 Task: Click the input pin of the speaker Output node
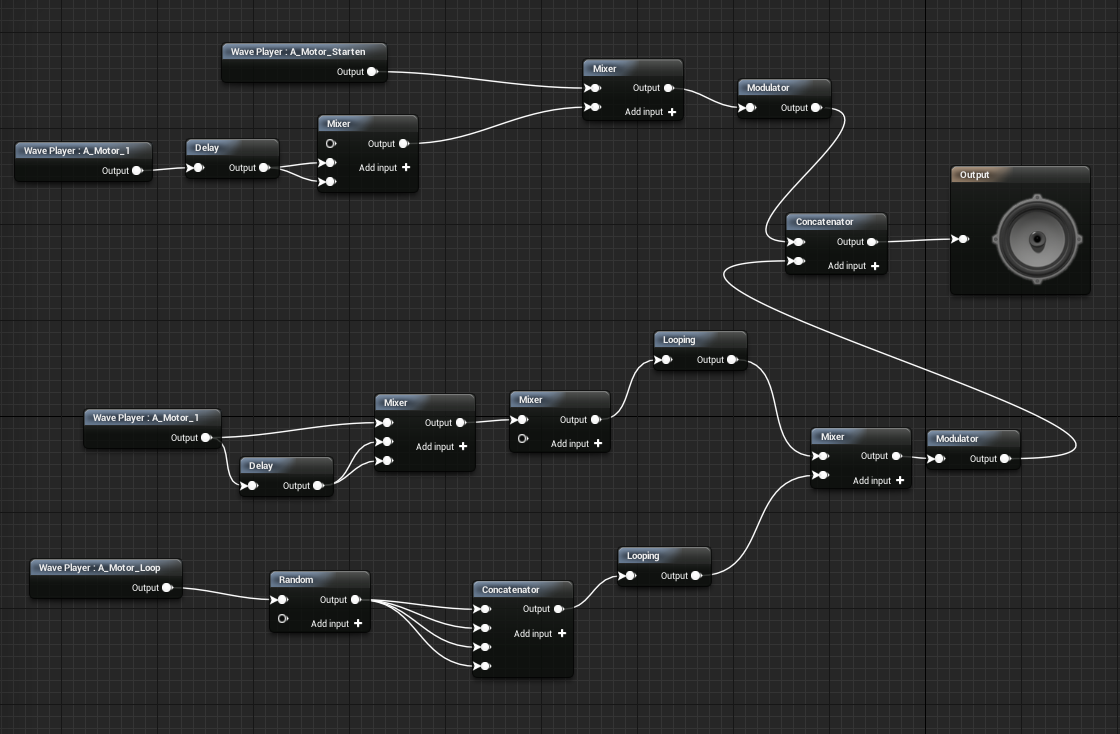[961, 239]
